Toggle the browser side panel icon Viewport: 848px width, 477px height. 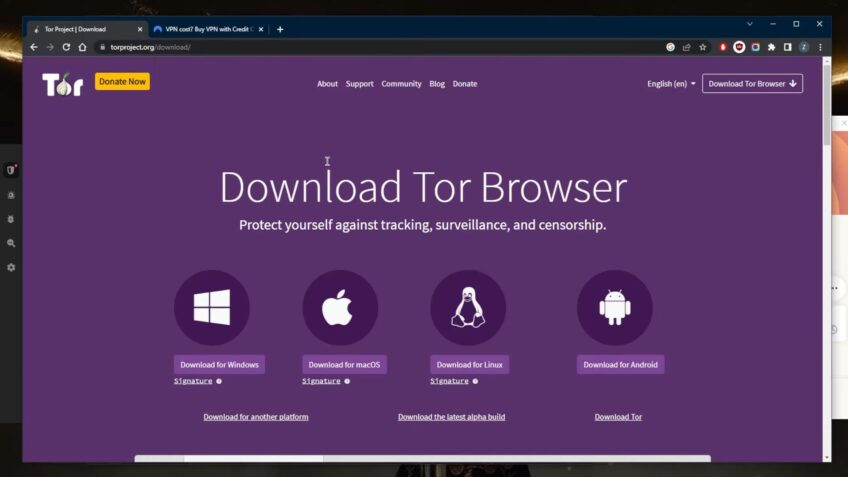pyautogui.click(x=787, y=47)
